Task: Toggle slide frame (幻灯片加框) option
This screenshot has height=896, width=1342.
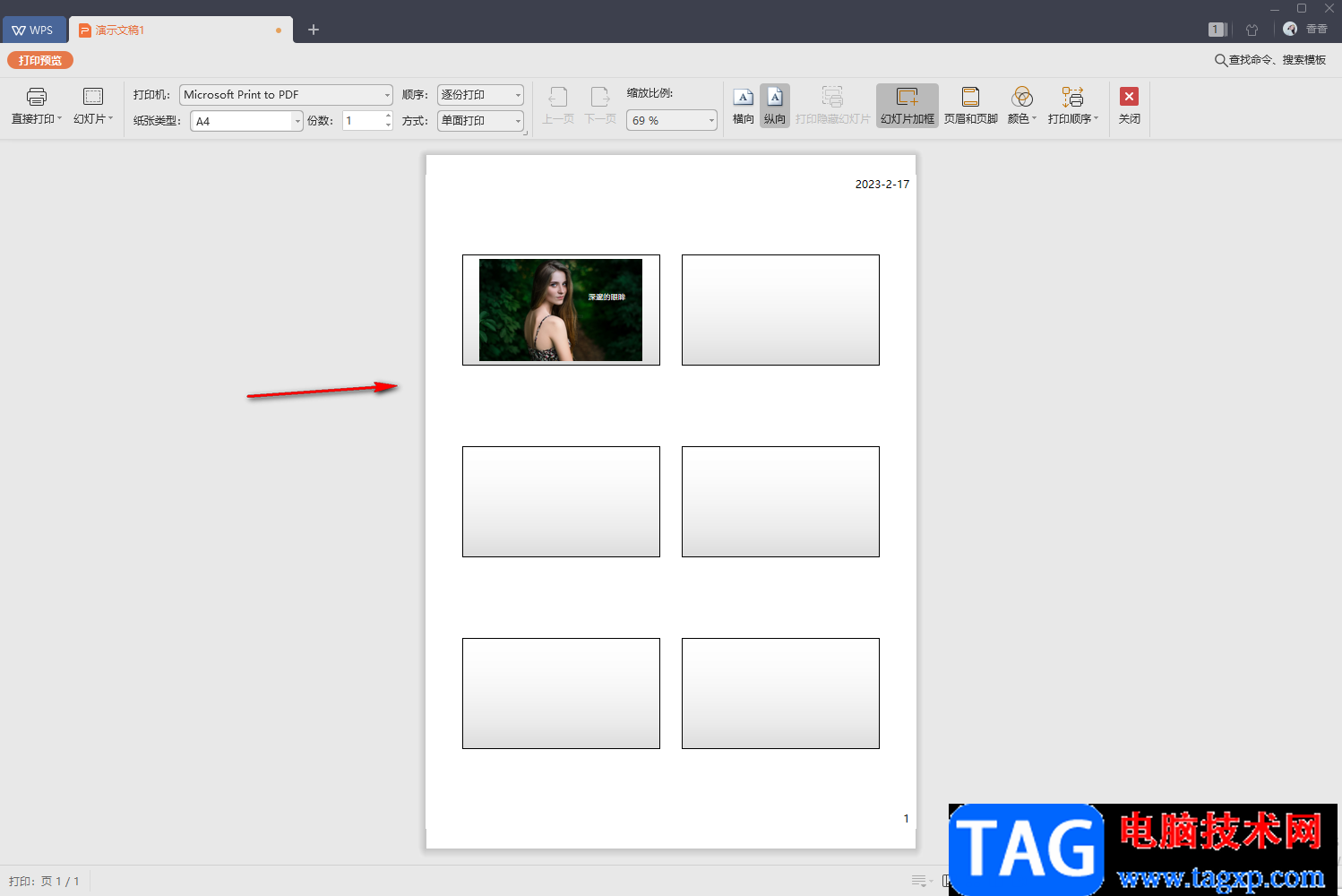Action: 908,106
